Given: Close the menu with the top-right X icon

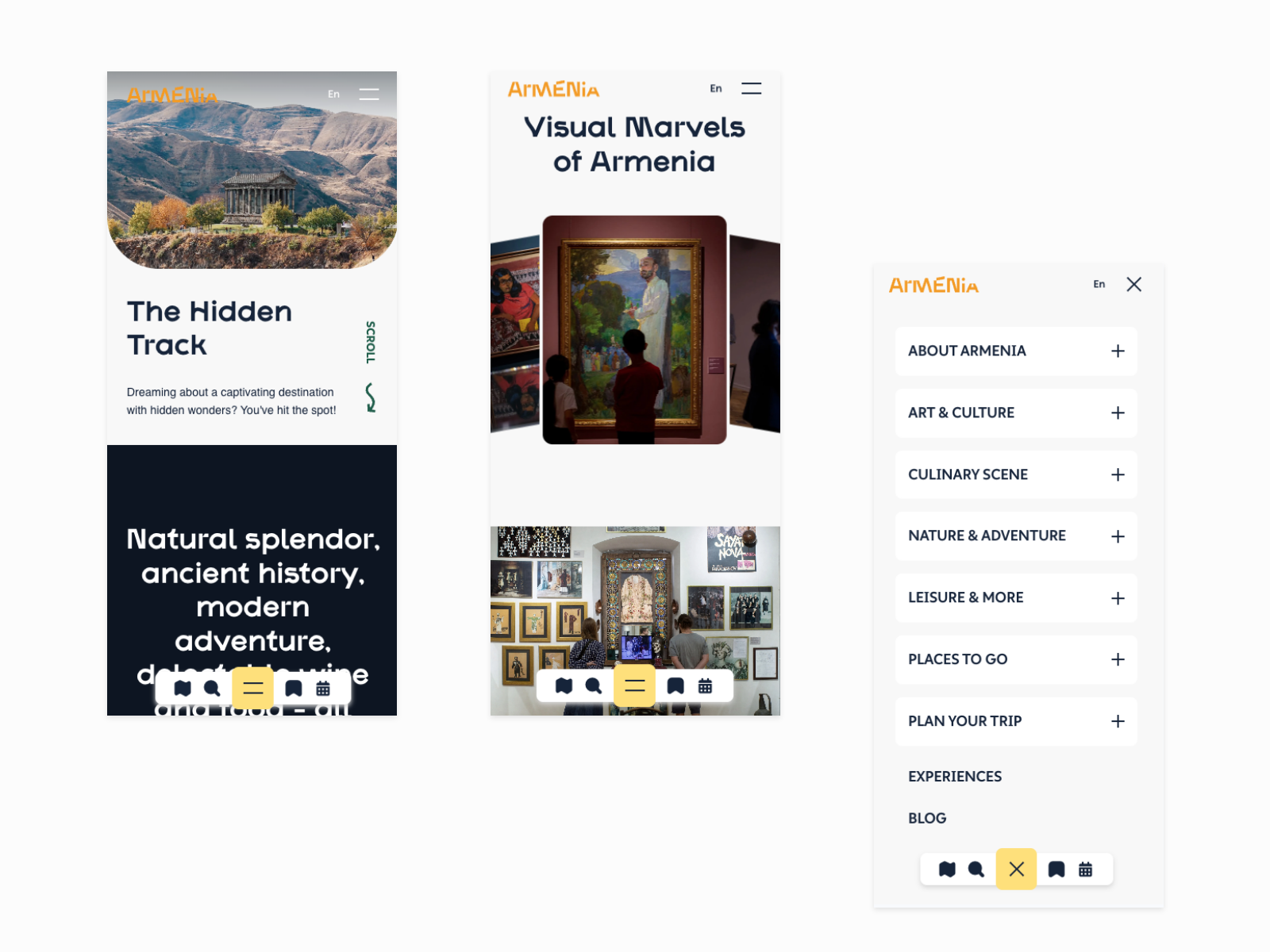Looking at the screenshot, I should [1133, 285].
